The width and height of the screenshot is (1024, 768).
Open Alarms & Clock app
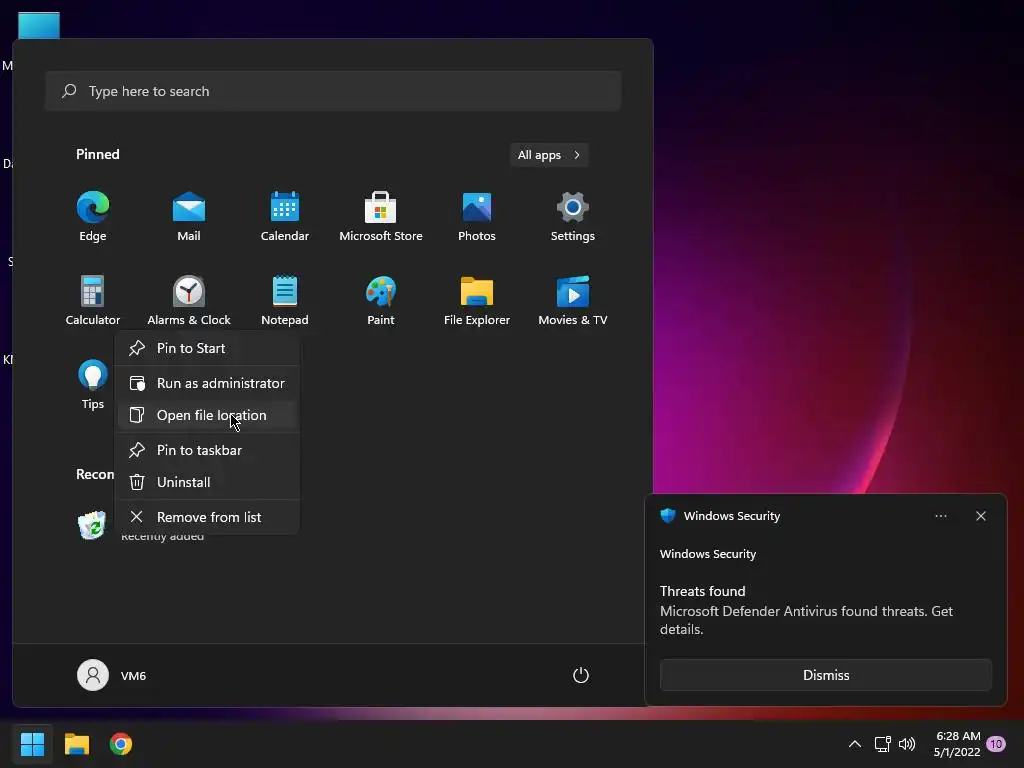[x=189, y=300]
